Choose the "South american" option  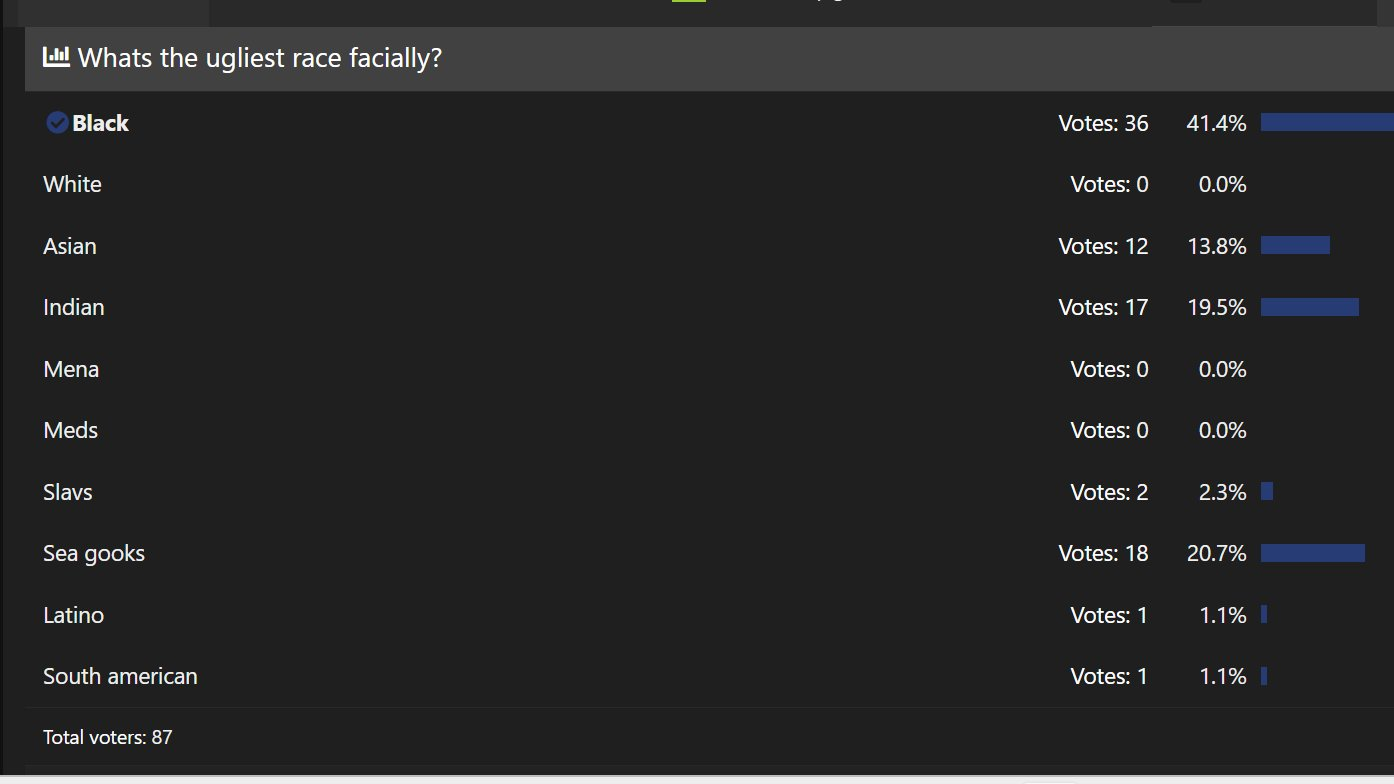tap(120, 677)
